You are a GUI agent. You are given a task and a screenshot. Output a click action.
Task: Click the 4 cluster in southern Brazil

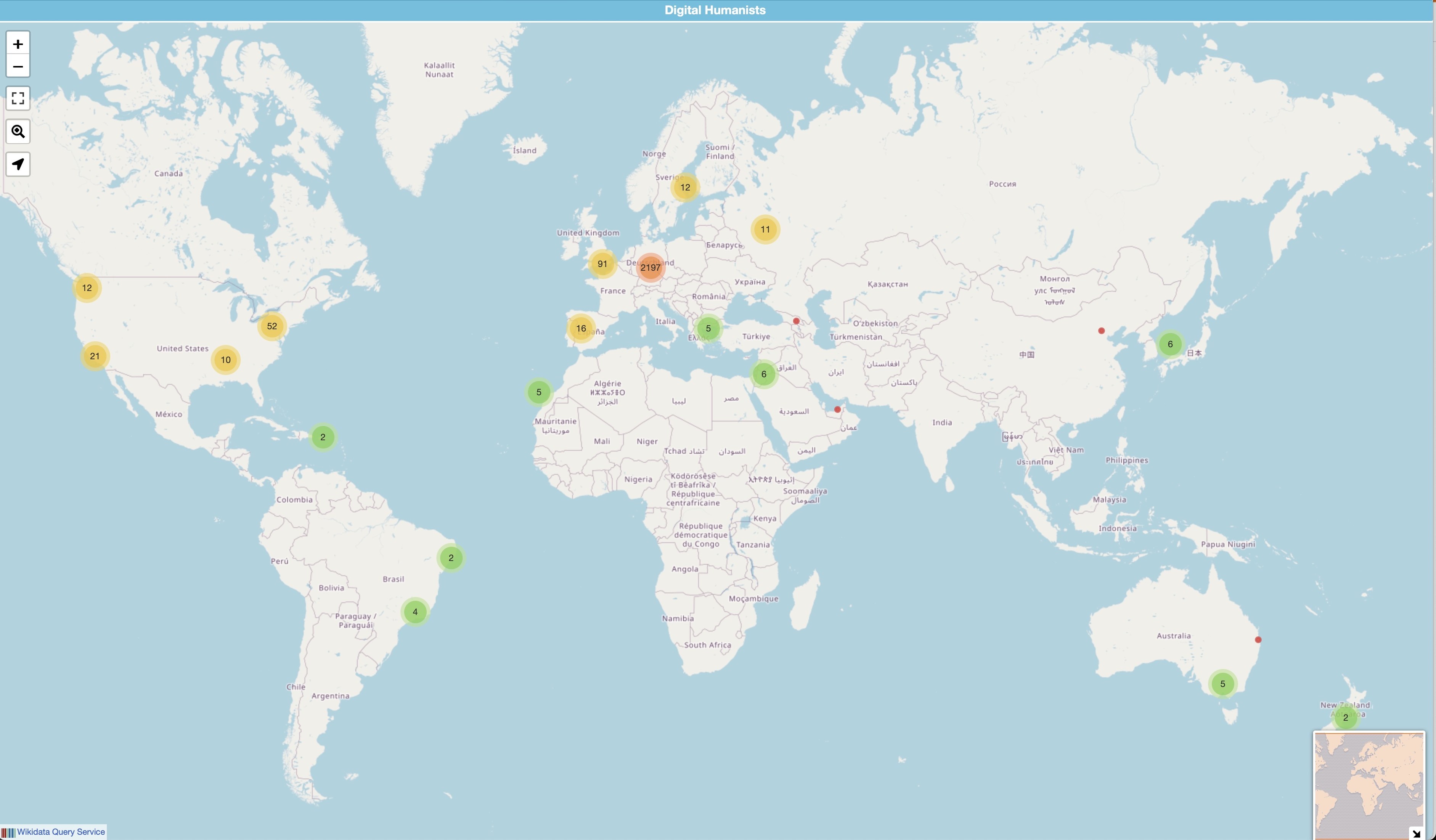[415, 612]
